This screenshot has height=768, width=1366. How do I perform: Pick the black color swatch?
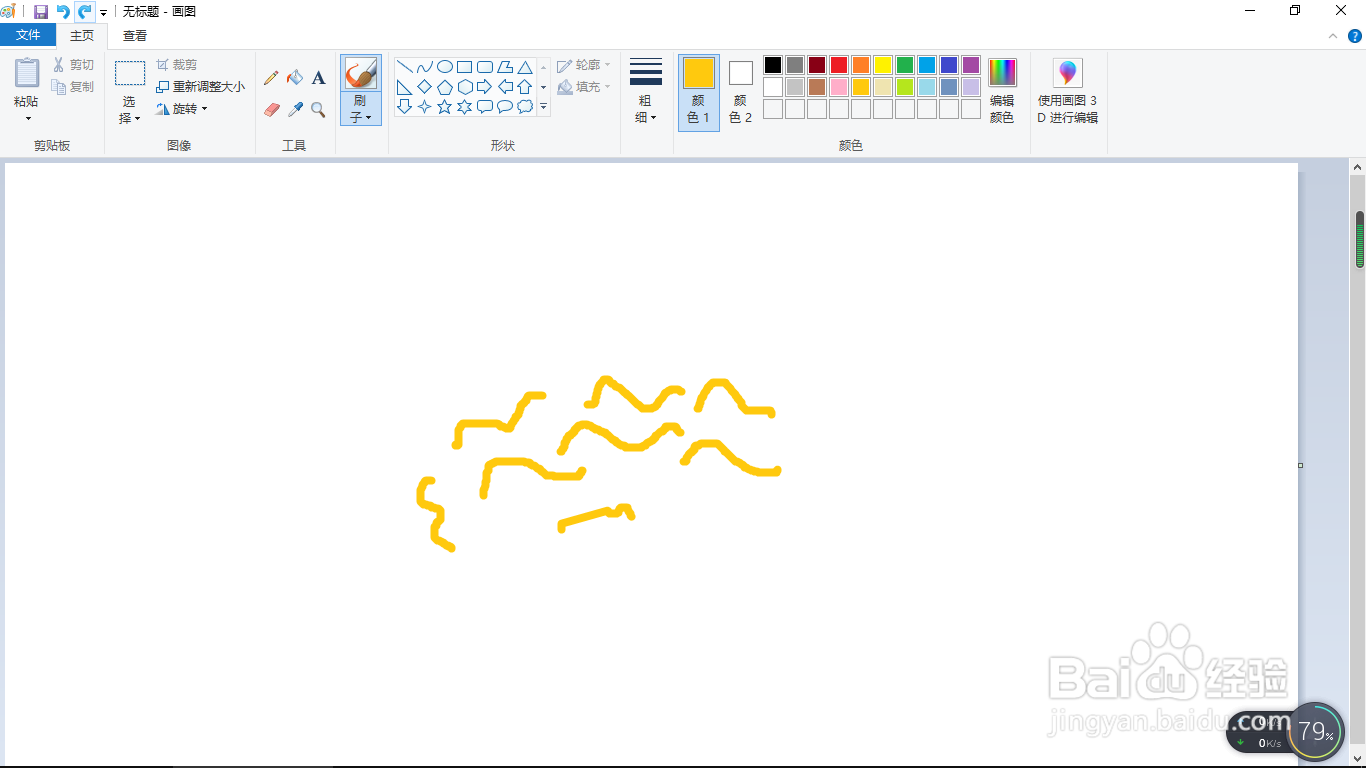[x=773, y=65]
